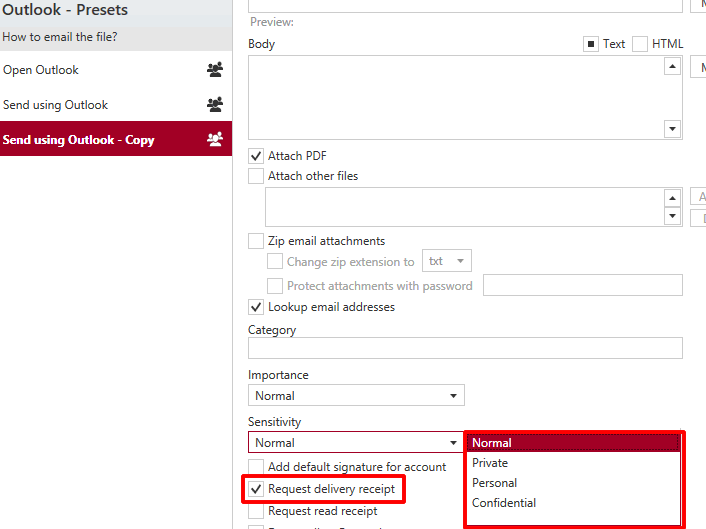Click users icon on Send using Outlook - Copy
The image size is (706, 529).
click(215, 139)
